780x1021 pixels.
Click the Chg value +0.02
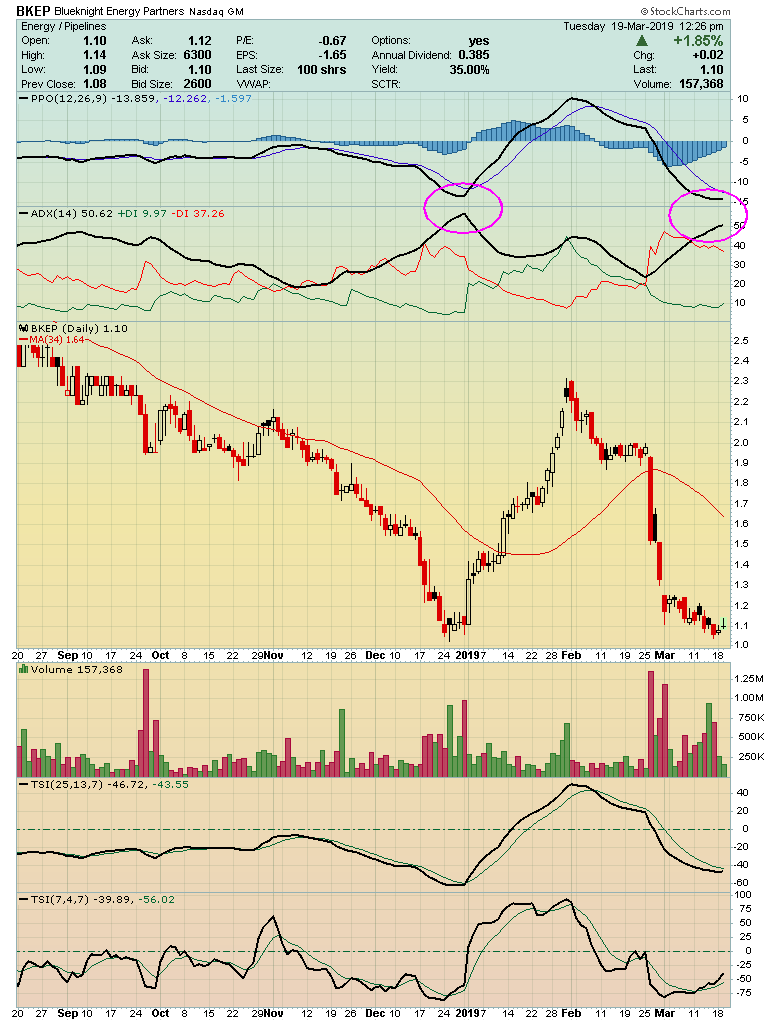pyautogui.click(x=708, y=55)
